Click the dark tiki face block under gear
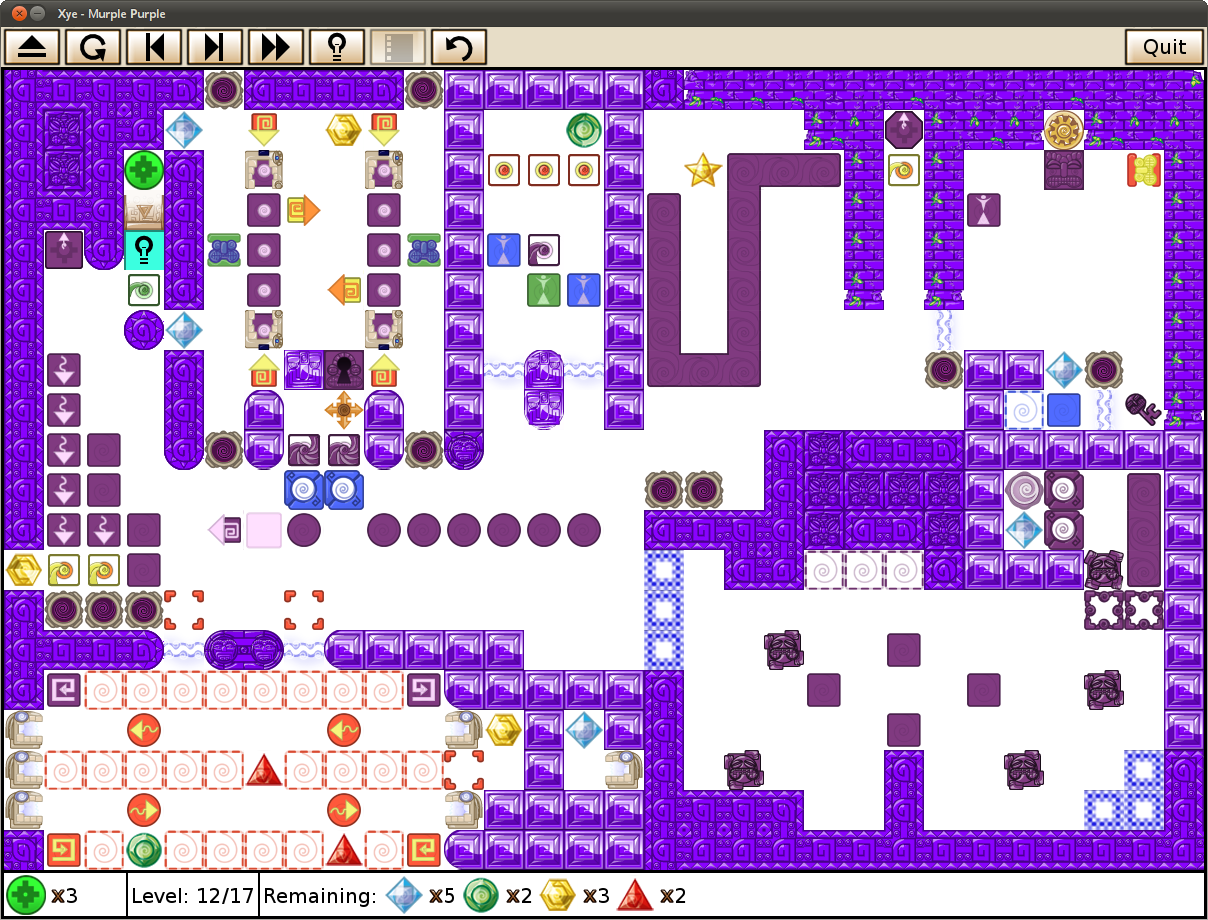1208x920 pixels. click(x=1064, y=170)
